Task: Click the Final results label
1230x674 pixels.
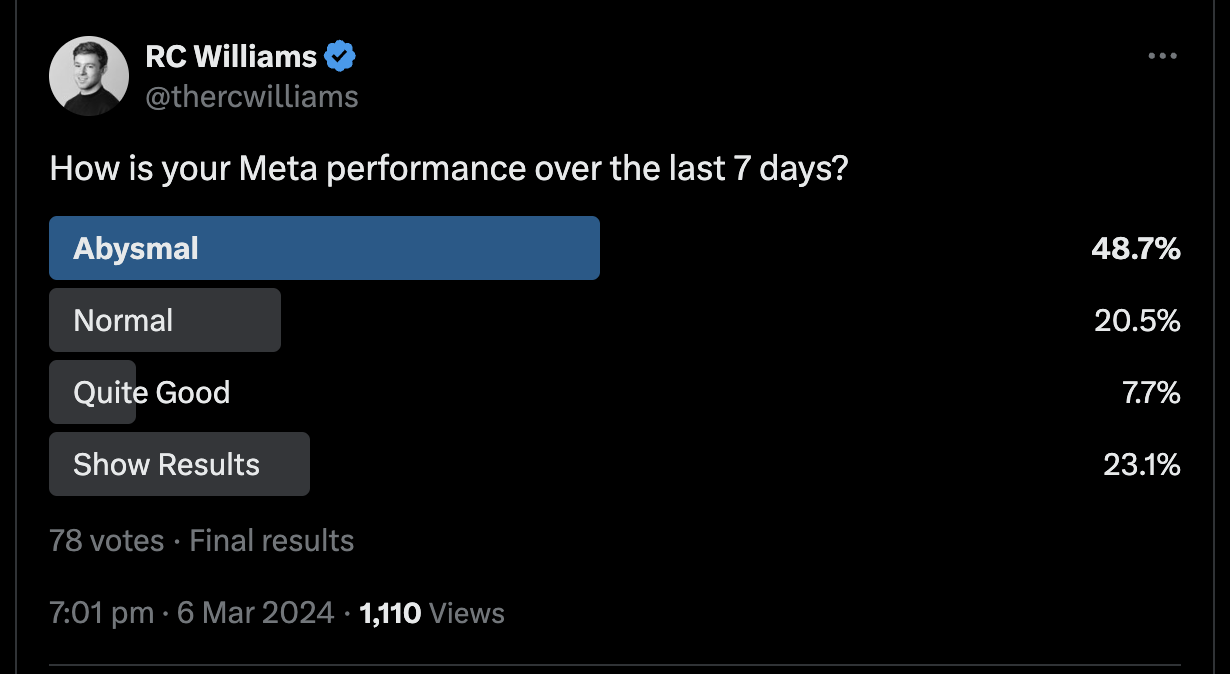Action: tap(272, 541)
